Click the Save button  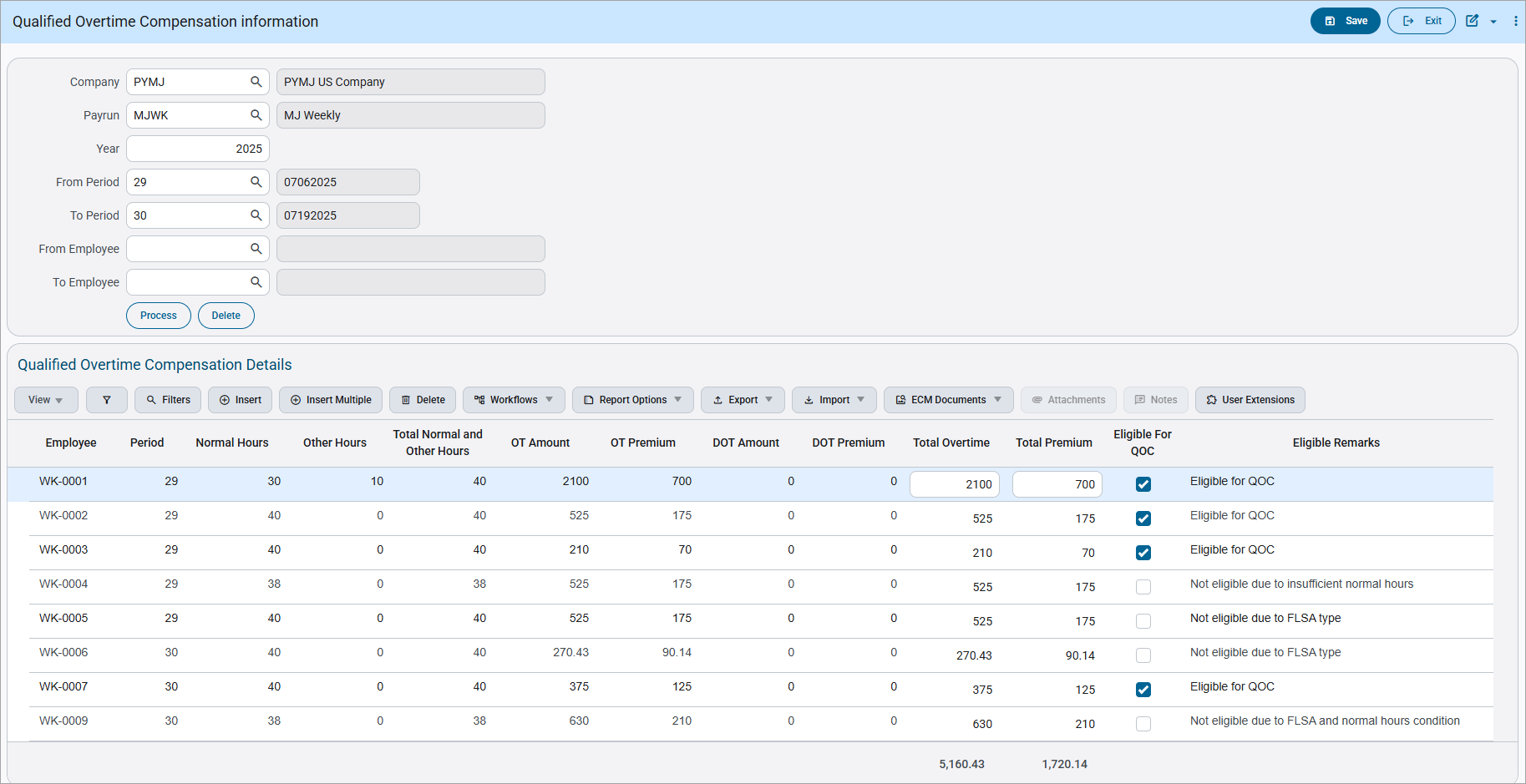coord(1346,21)
